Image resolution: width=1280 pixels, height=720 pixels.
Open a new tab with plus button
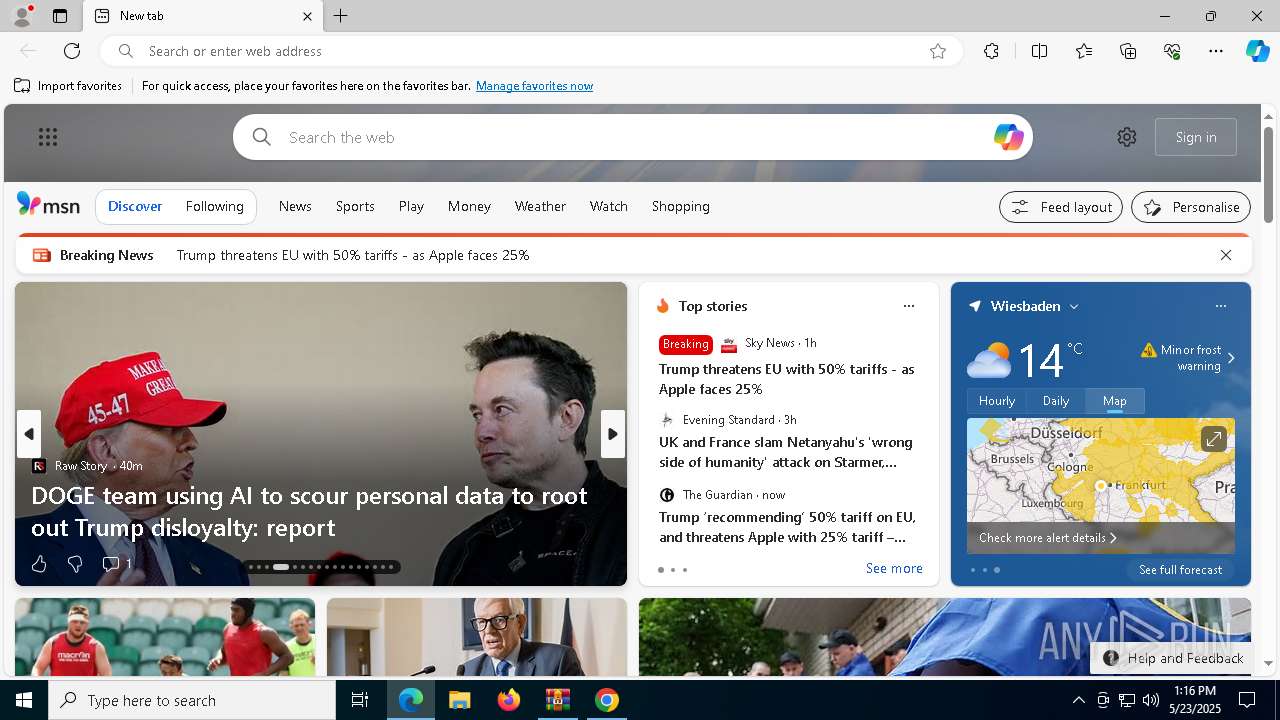341,16
